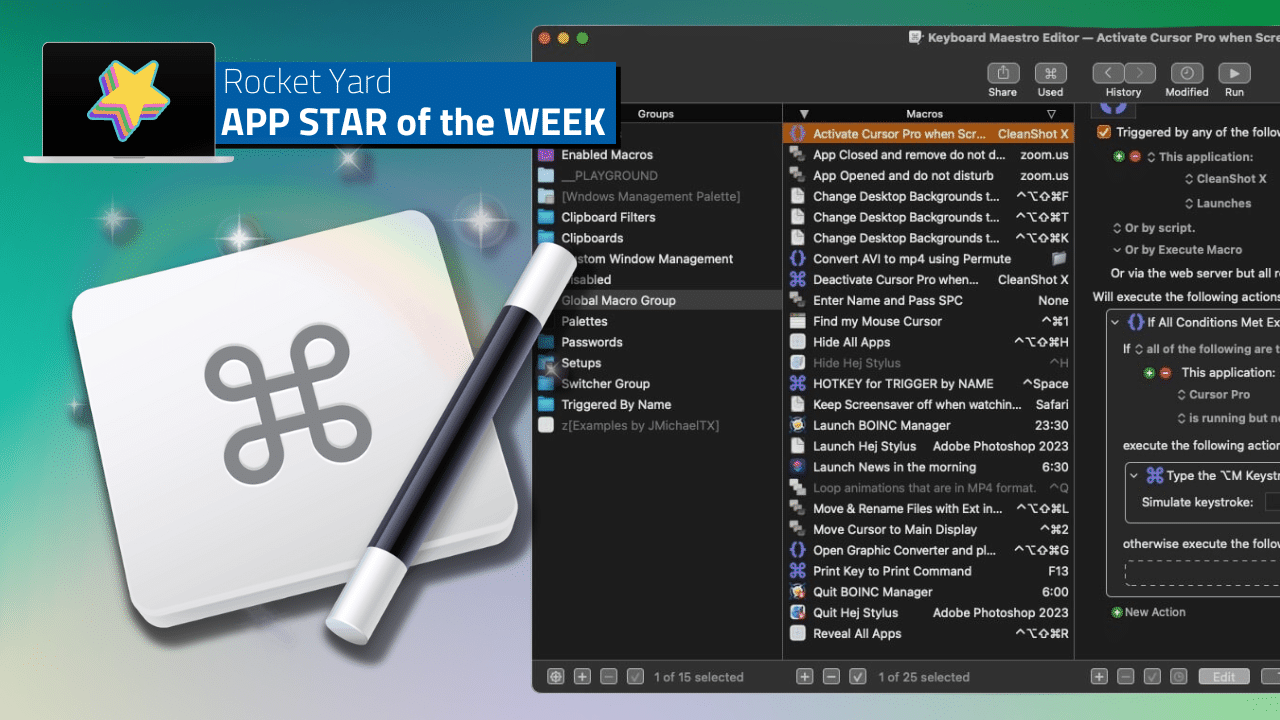Toggle enable checkmark below Macros list
The image size is (1280, 720).
[x=857, y=677]
